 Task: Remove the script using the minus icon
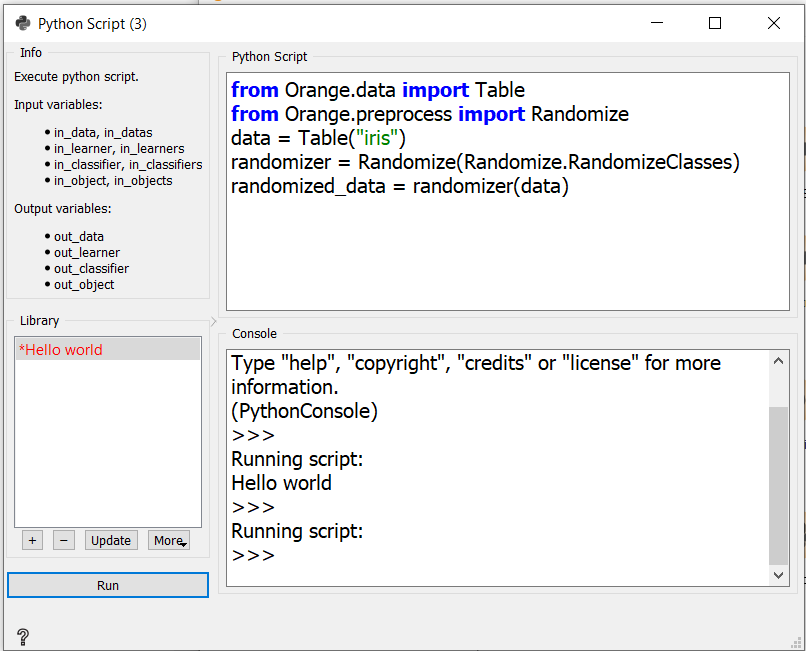[63, 539]
